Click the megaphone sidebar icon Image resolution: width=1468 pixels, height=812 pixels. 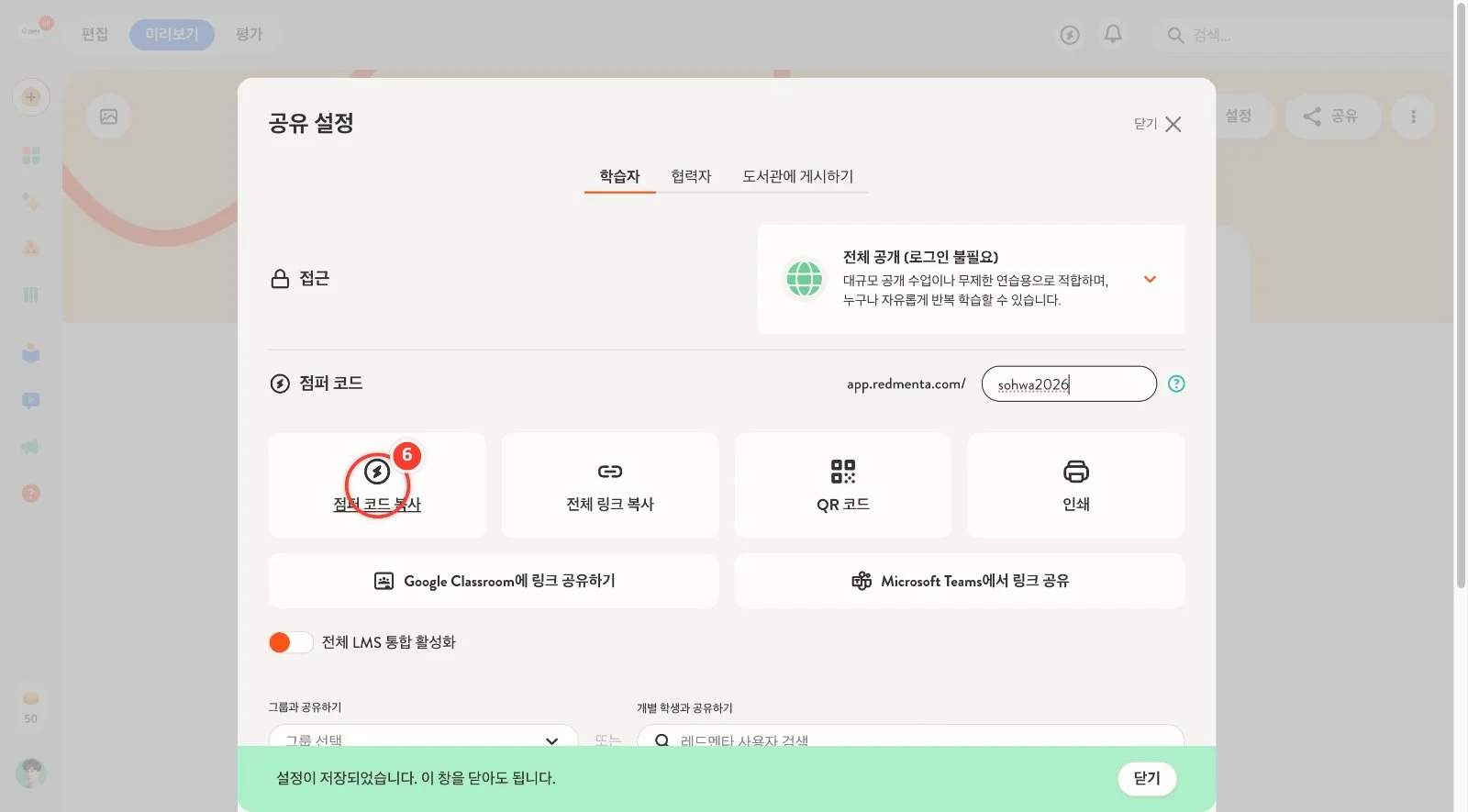(30, 447)
